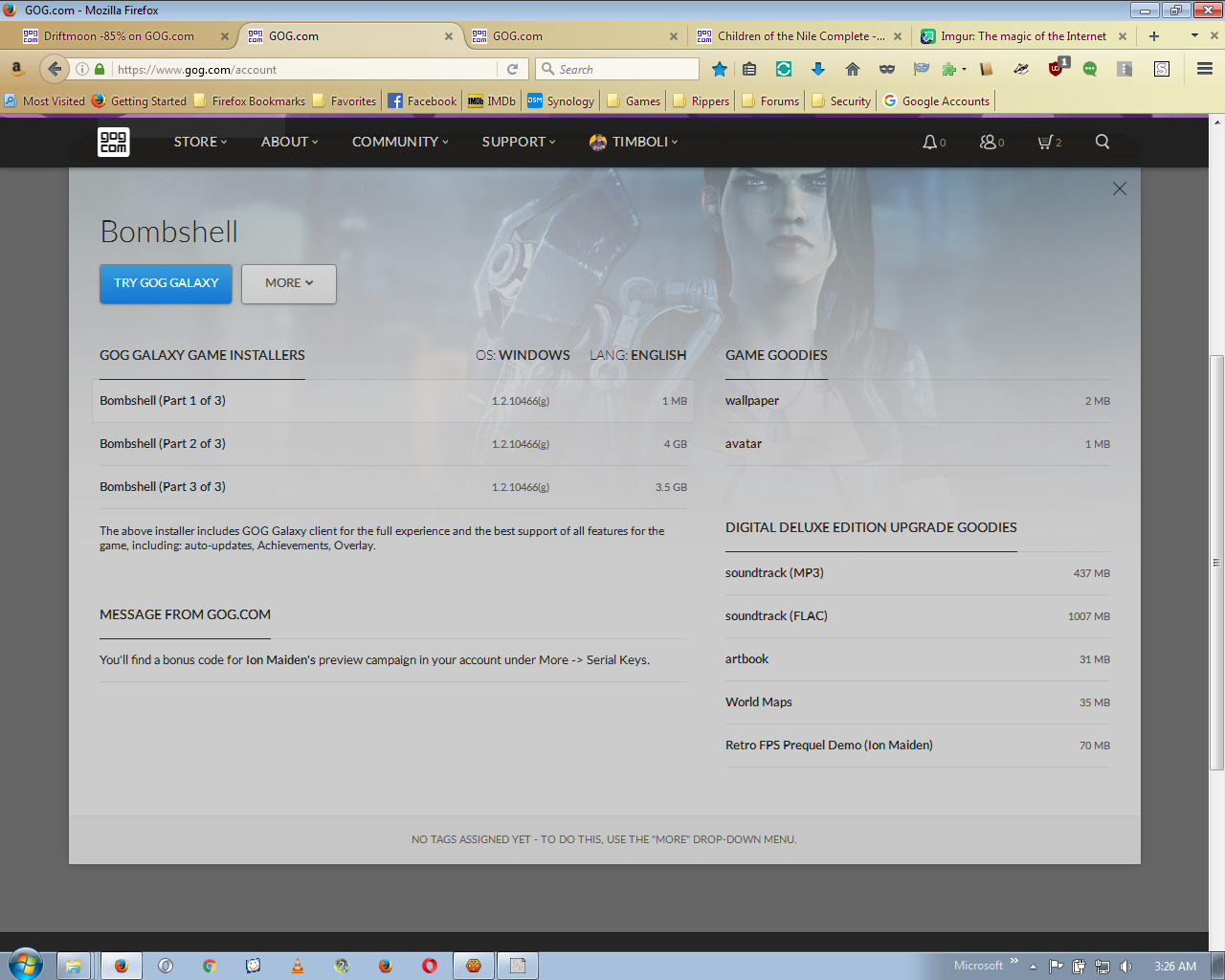1225x980 pixels.
Task: Click the GOG site search magnifier
Action: (1102, 142)
